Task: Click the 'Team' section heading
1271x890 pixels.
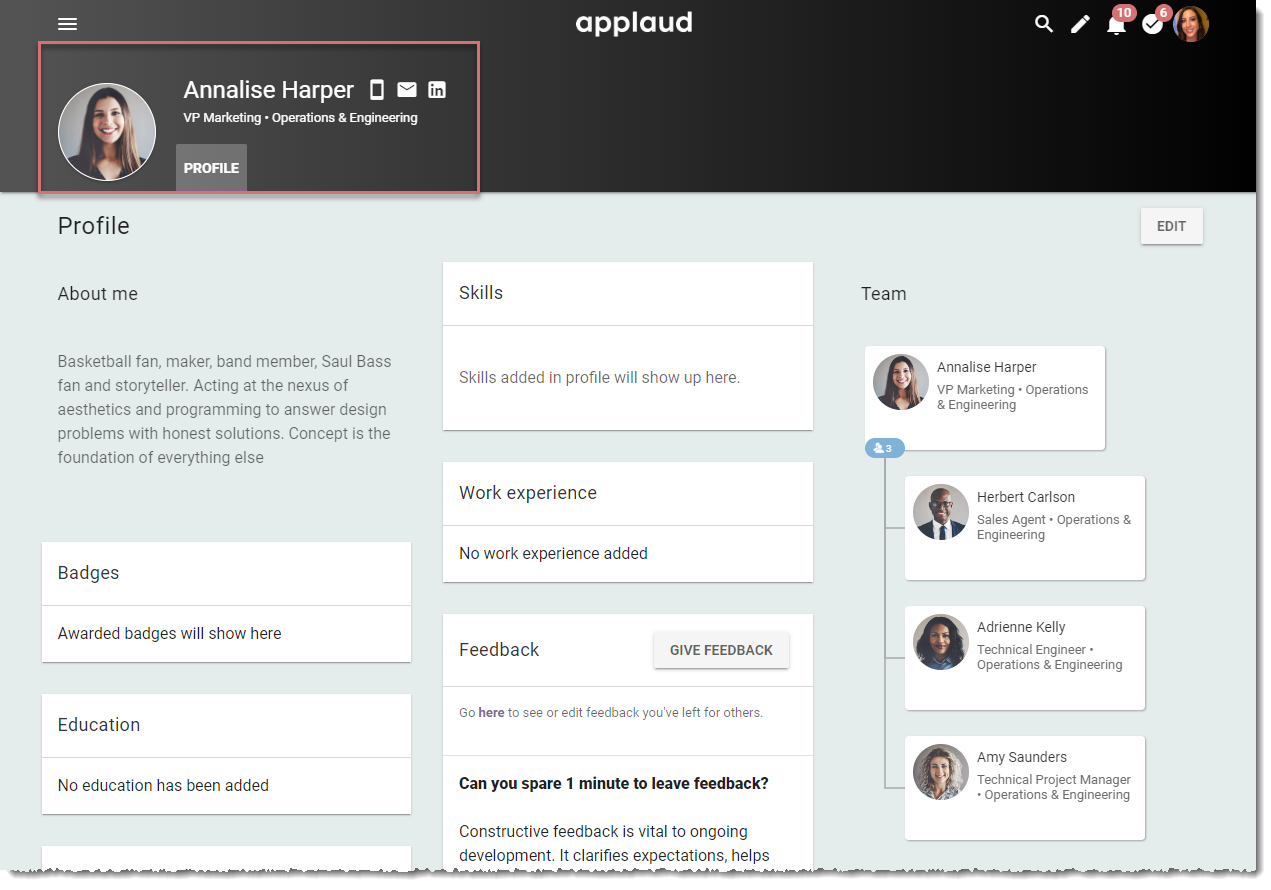Action: click(884, 294)
